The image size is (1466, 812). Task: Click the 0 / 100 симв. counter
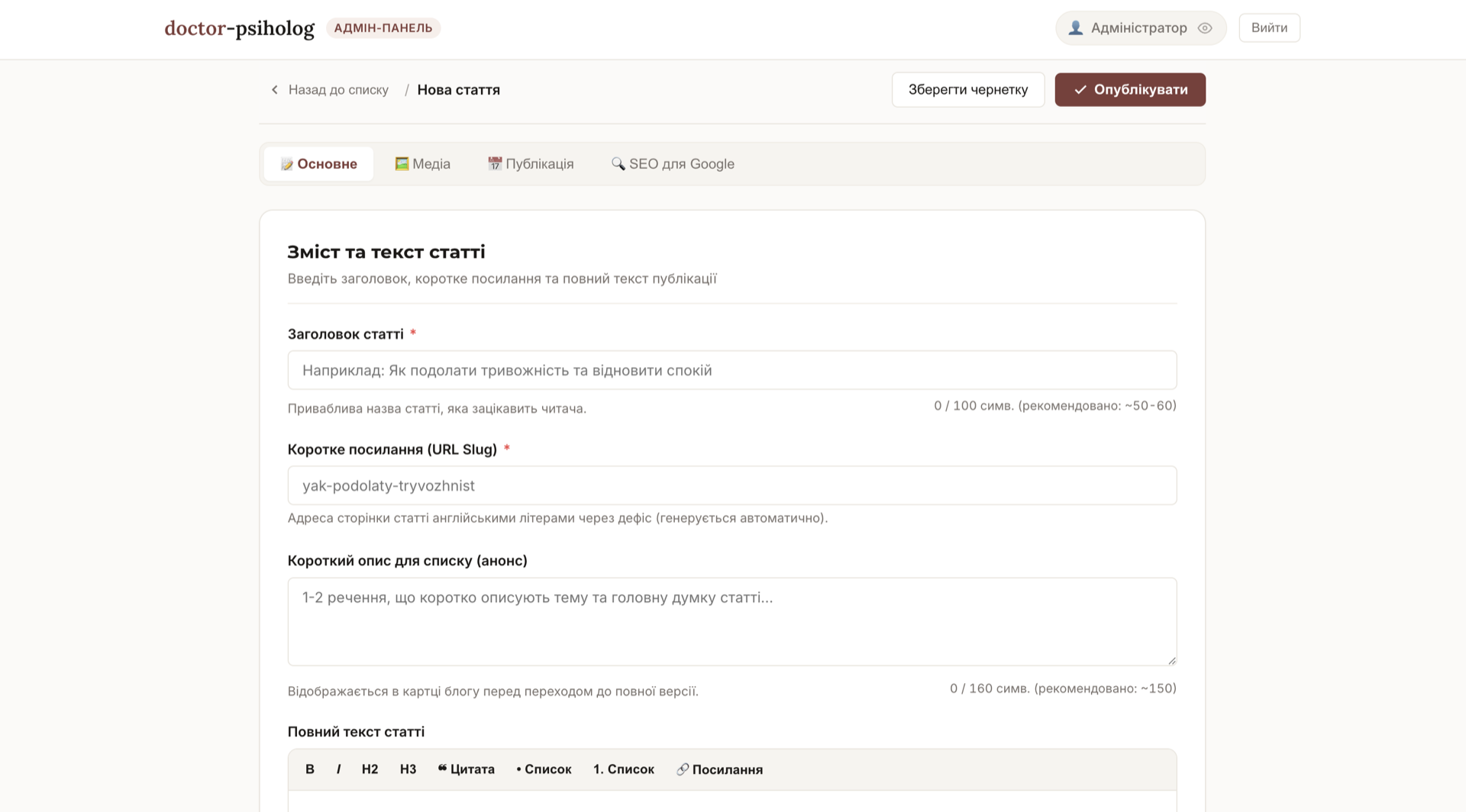[1055, 406]
